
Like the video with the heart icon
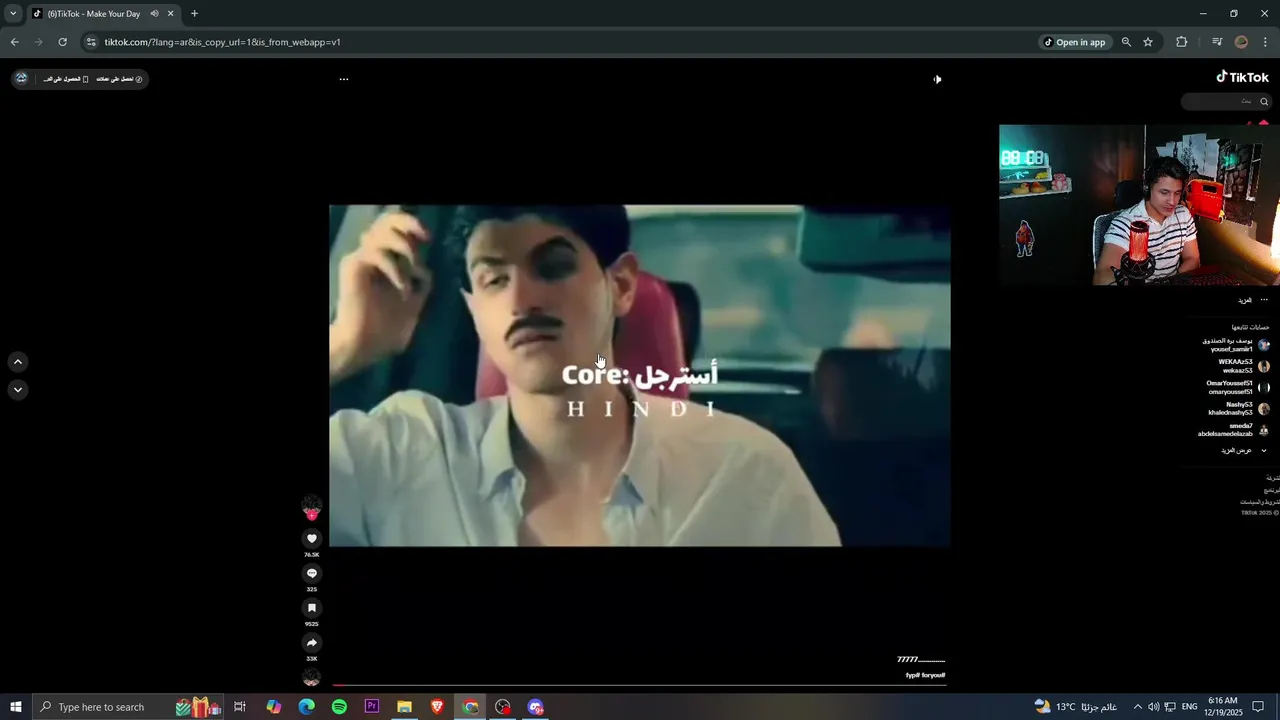tap(312, 538)
